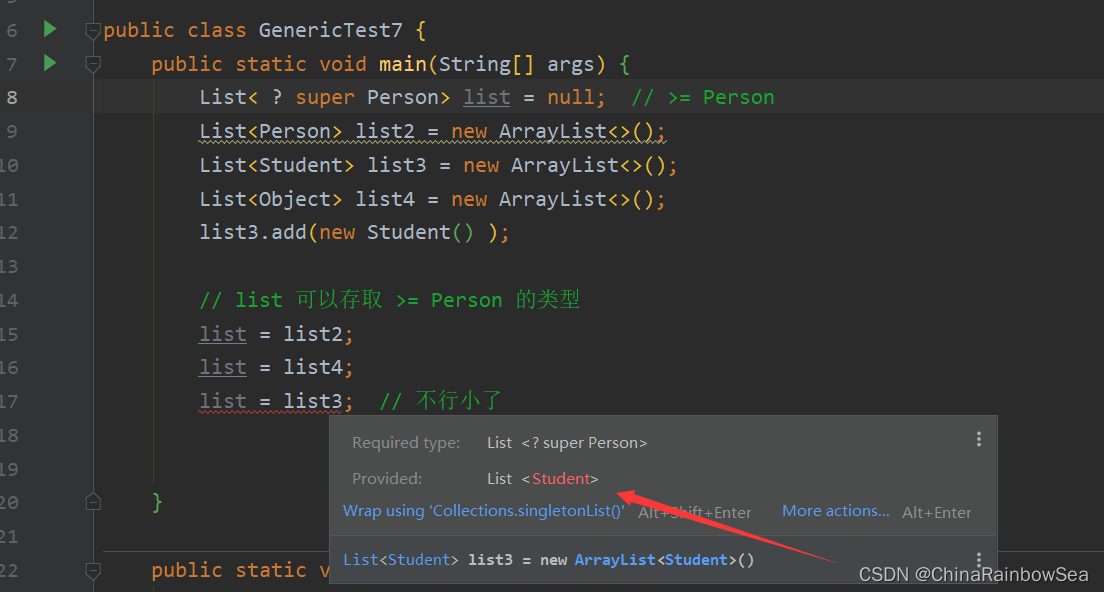Click line number 9 in gutter
Image resolution: width=1104 pixels, height=592 pixels.
pyautogui.click(x=11, y=131)
